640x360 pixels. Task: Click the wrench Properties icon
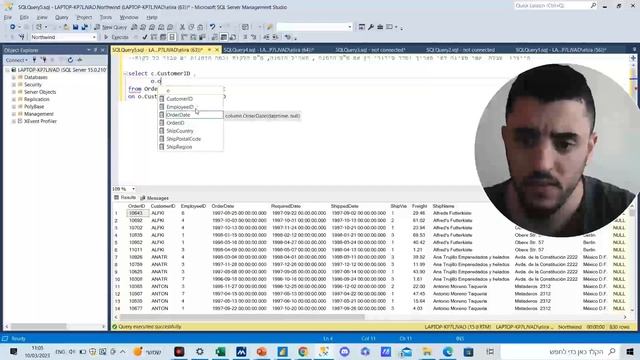pos(371,27)
